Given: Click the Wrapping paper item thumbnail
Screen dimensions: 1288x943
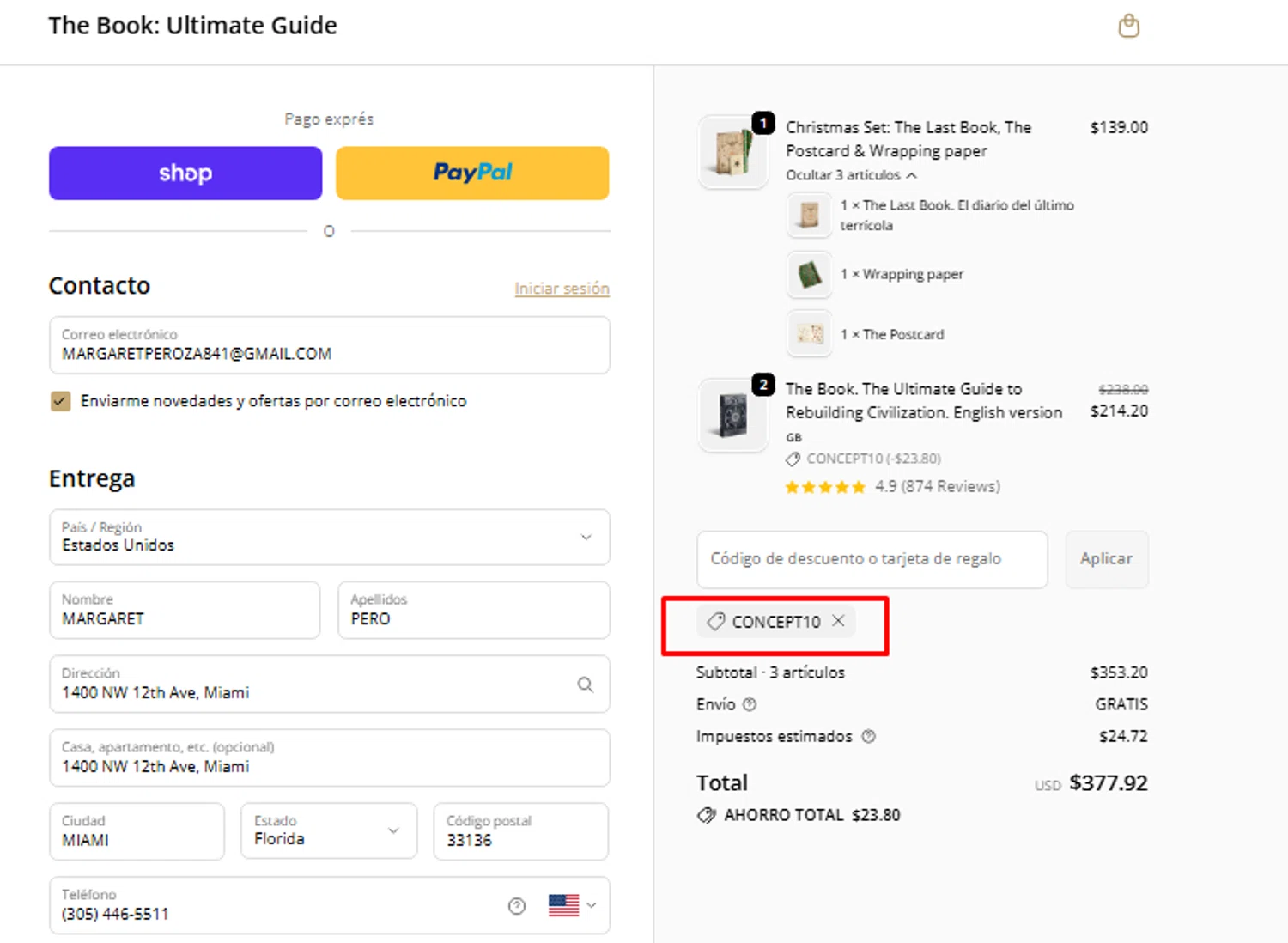Looking at the screenshot, I should point(809,275).
